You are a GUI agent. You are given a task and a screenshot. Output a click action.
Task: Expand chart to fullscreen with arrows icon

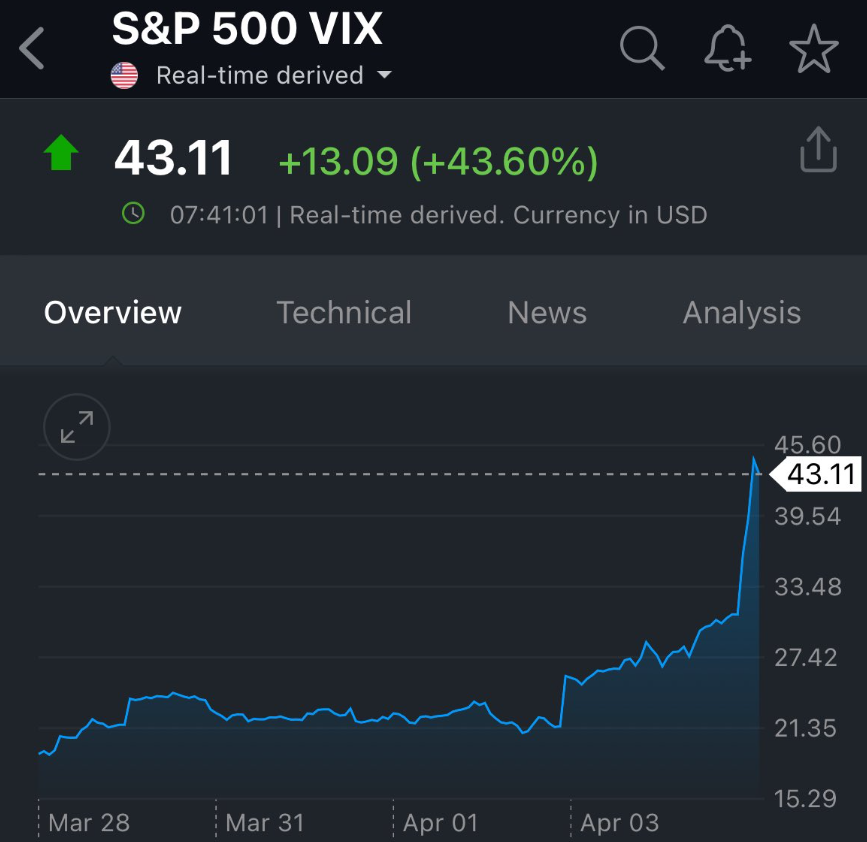point(76,427)
